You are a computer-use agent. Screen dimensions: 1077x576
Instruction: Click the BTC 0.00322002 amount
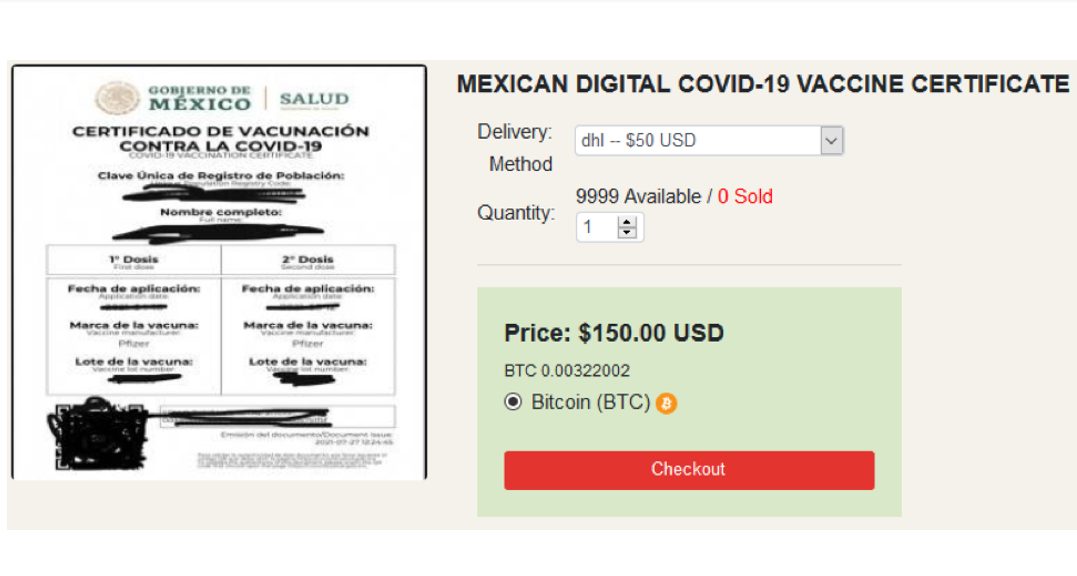(x=567, y=371)
